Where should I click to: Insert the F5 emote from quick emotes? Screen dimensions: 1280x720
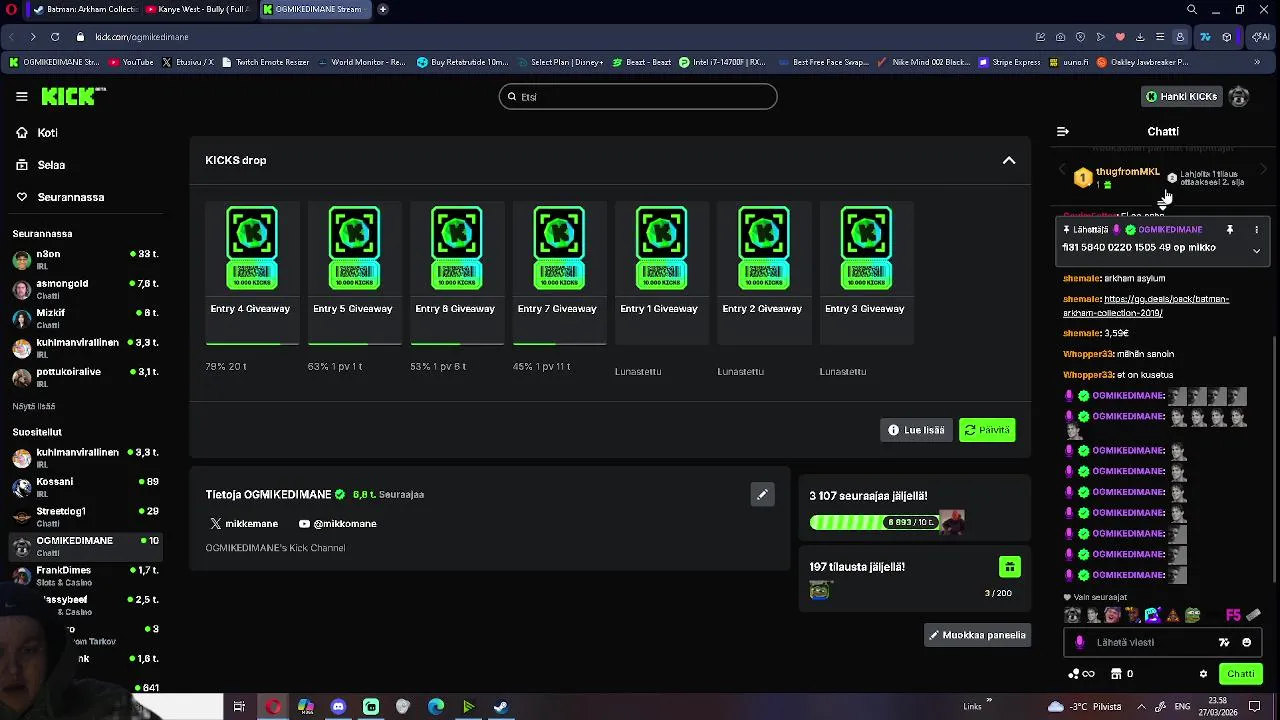[x=1233, y=615]
